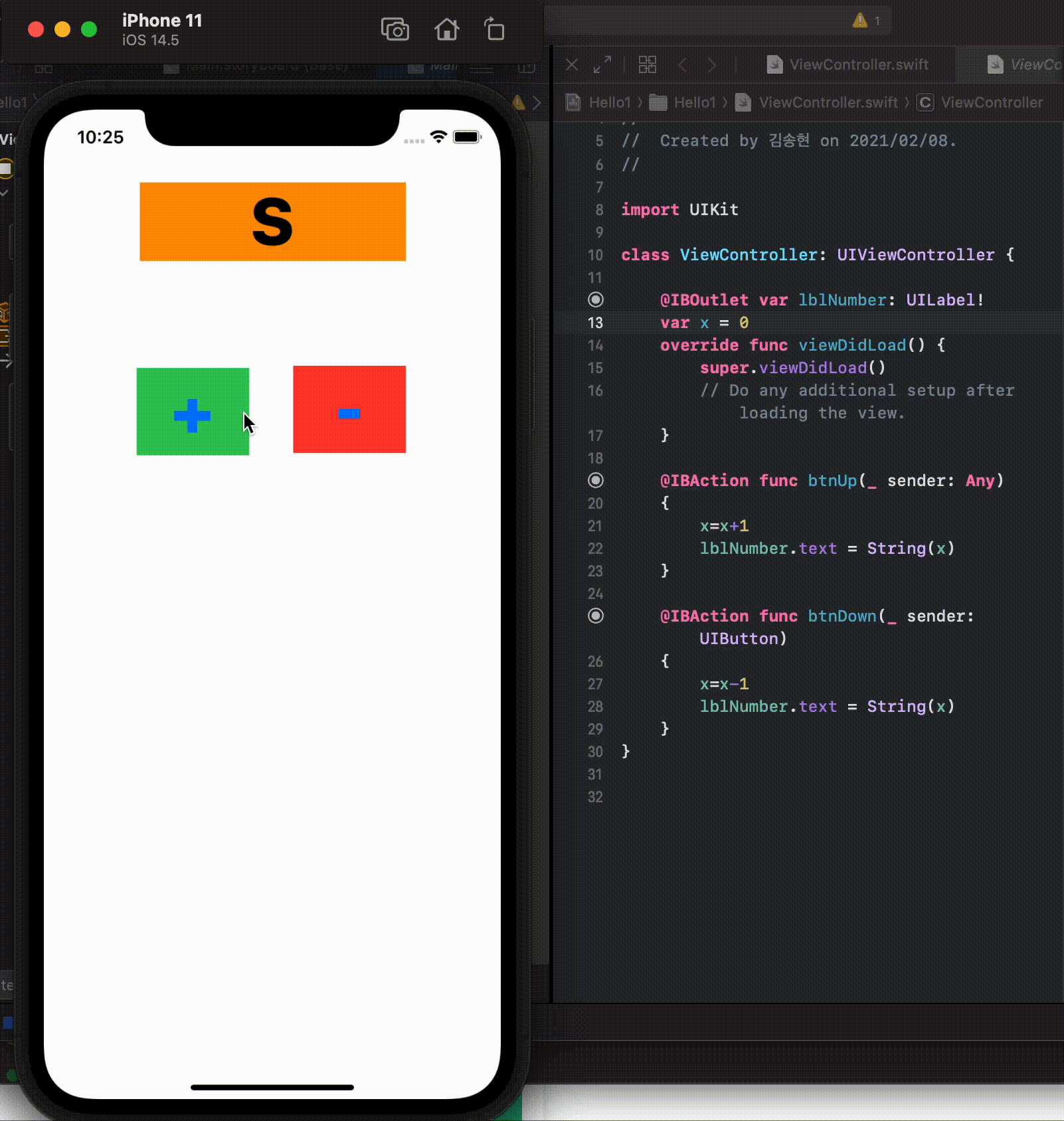Screen dimensions: 1064x1121
Task: Open the related items grid menu
Action: pos(648,64)
